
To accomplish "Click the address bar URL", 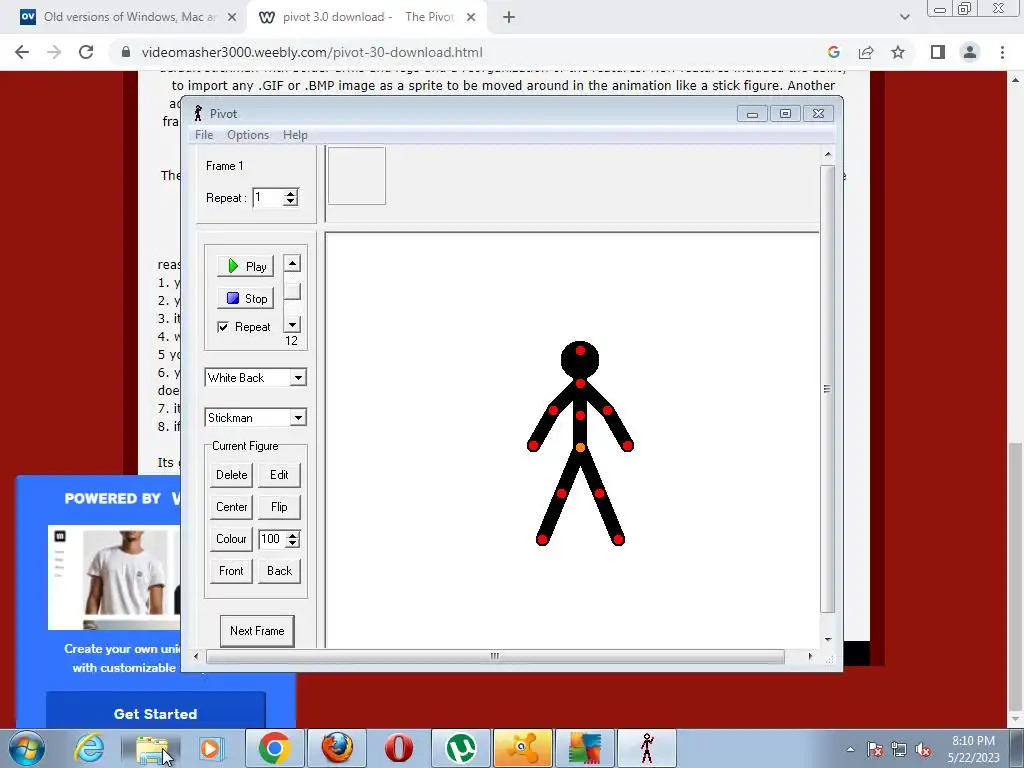I will (x=312, y=52).
